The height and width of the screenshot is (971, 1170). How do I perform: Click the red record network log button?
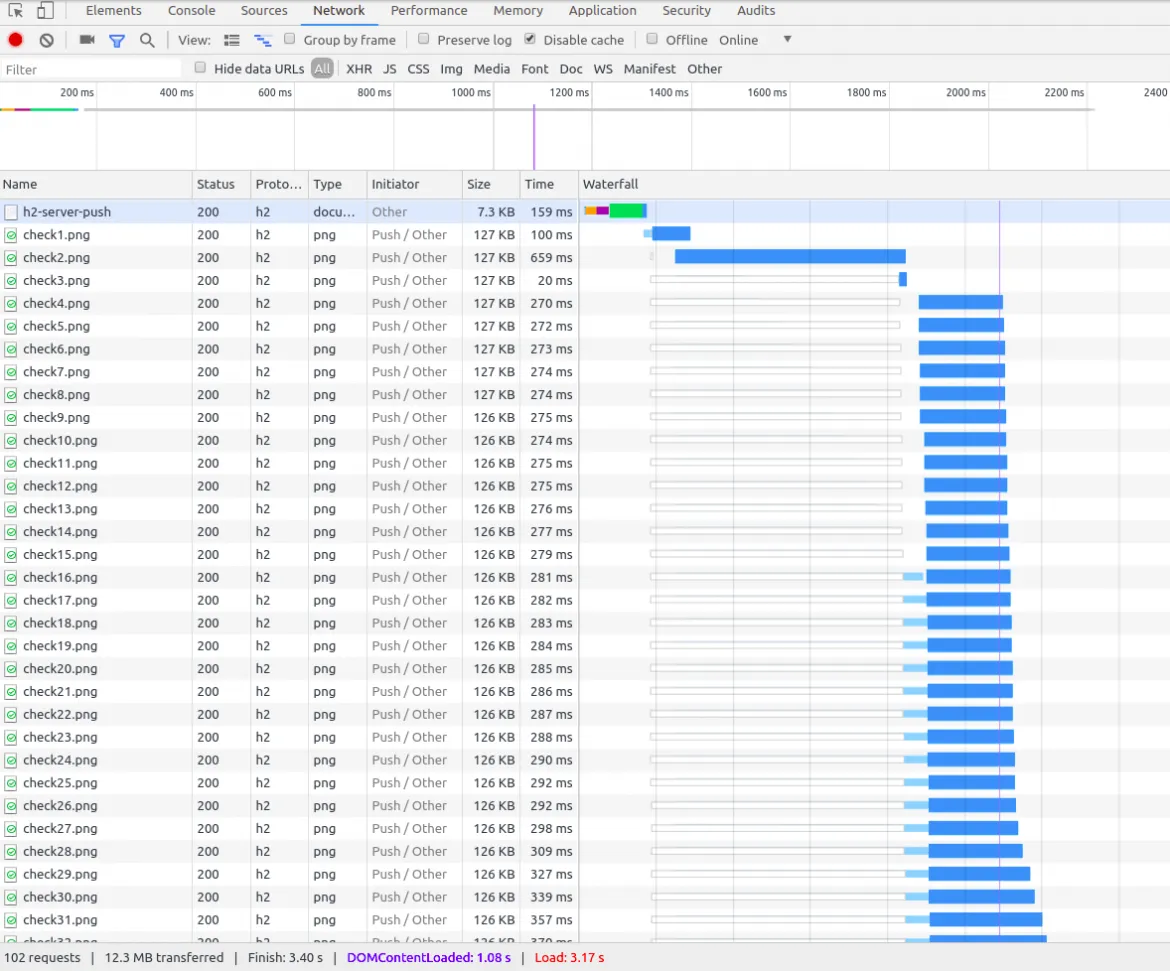pos(15,40)
